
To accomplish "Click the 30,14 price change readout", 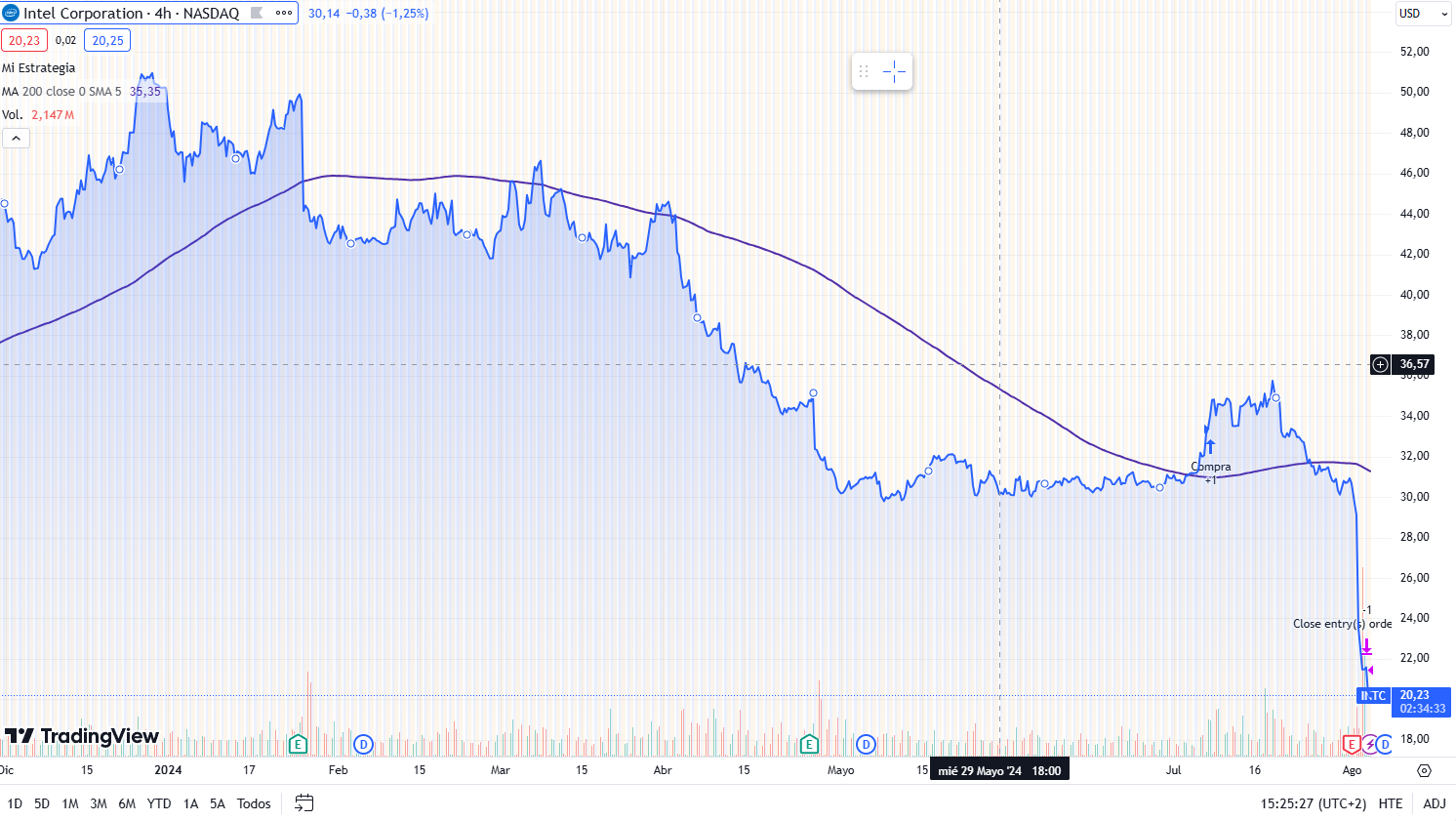I will 368,14.
